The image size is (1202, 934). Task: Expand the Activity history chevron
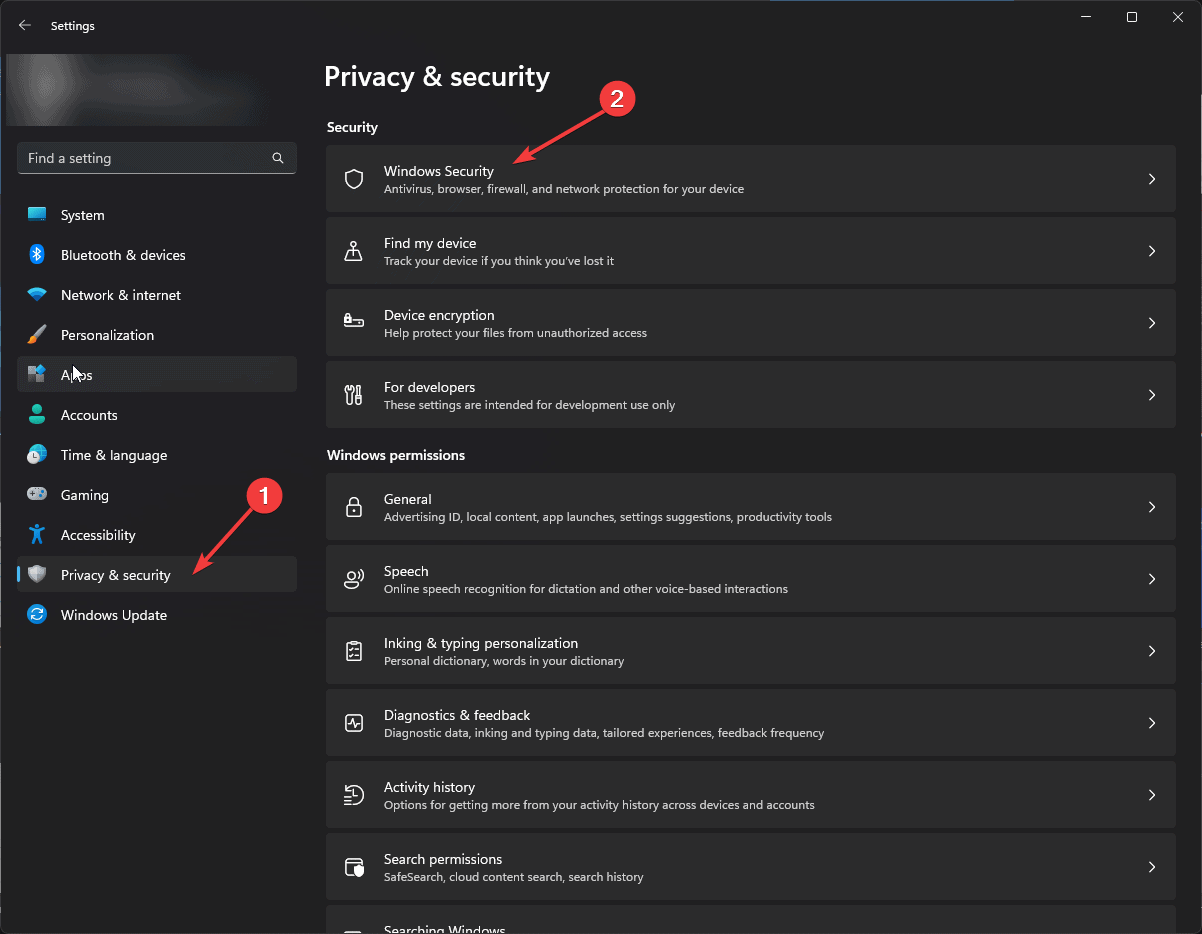(1151, 794)
